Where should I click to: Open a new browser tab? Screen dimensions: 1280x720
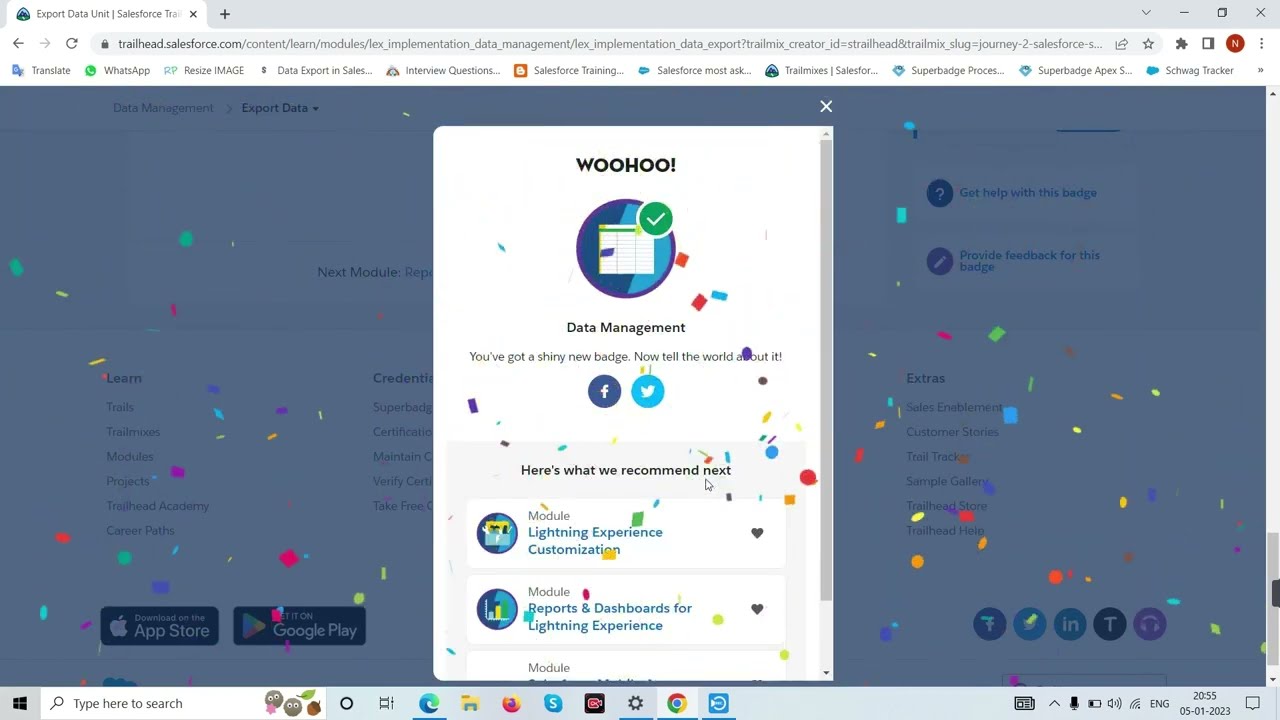[x=225, y=14]
